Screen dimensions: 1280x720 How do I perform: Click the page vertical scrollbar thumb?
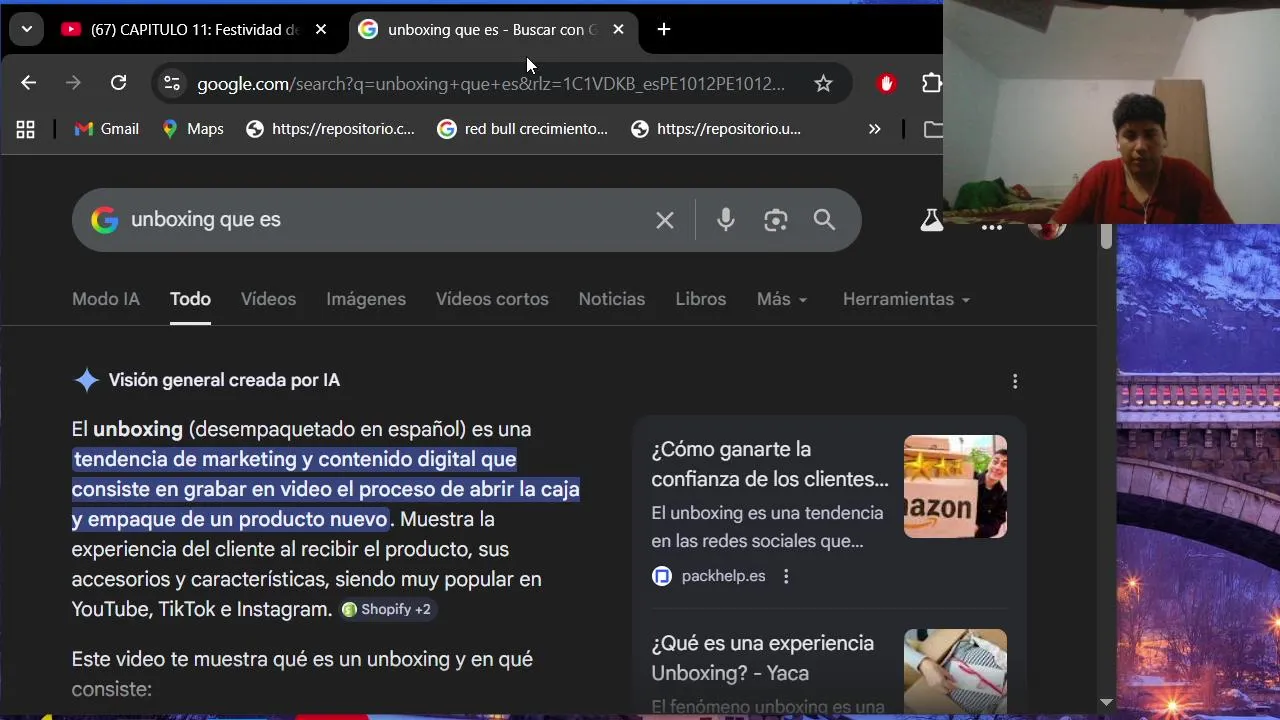point(1106,237)
